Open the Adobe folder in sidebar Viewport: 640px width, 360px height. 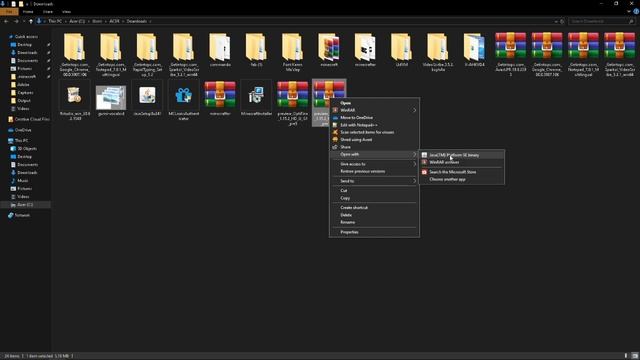point(23,84)
